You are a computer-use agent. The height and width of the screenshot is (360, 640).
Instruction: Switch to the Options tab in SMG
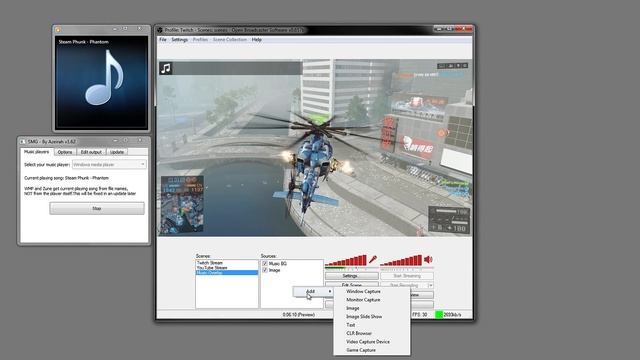coord(65,152)
